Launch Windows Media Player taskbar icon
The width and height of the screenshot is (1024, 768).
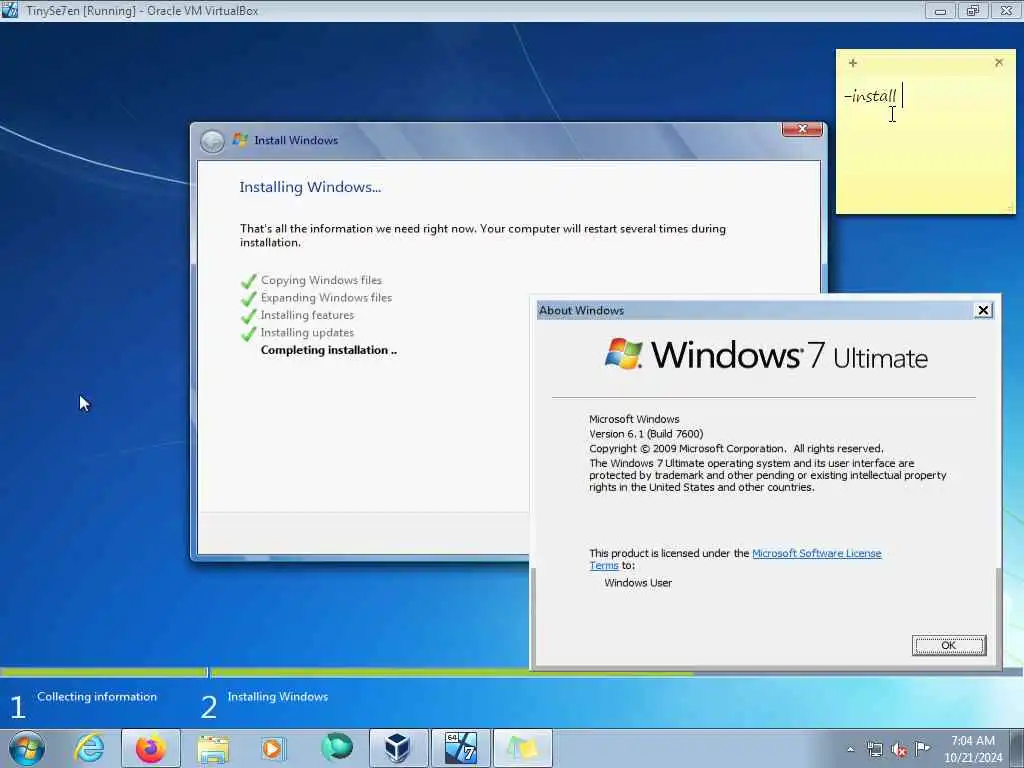273,748
